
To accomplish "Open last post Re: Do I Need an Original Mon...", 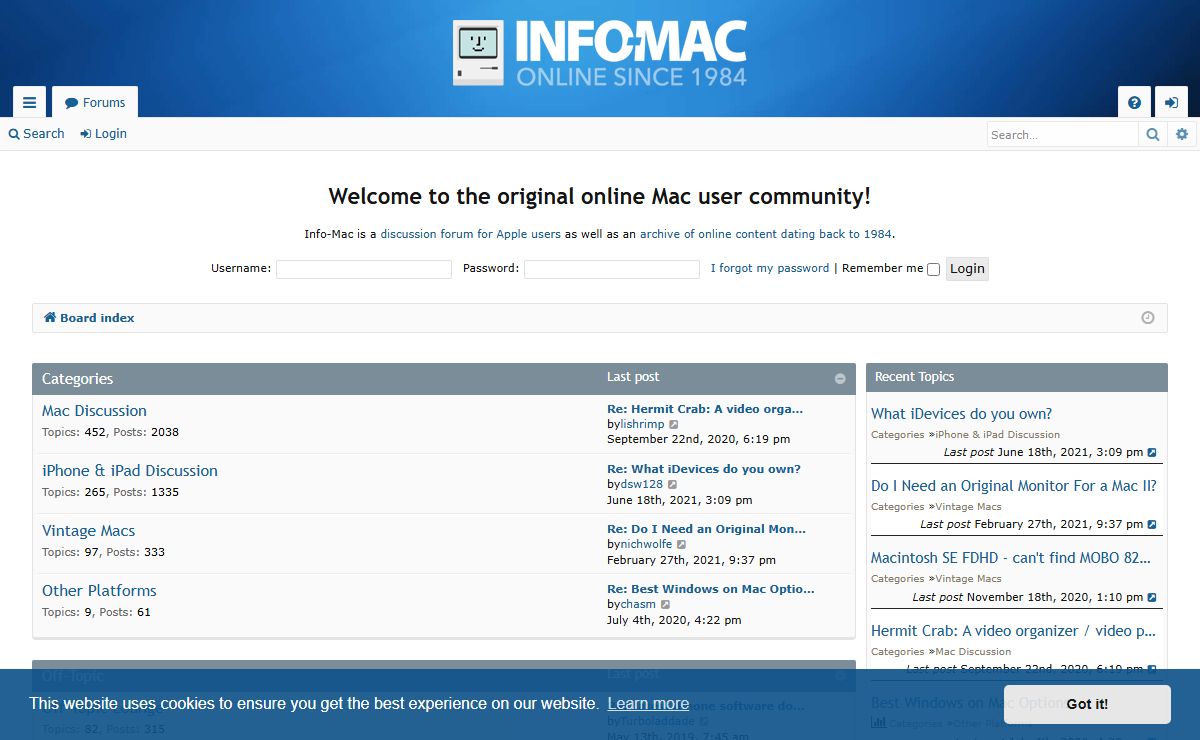I will pyautogui.click(x=706, y=529).
